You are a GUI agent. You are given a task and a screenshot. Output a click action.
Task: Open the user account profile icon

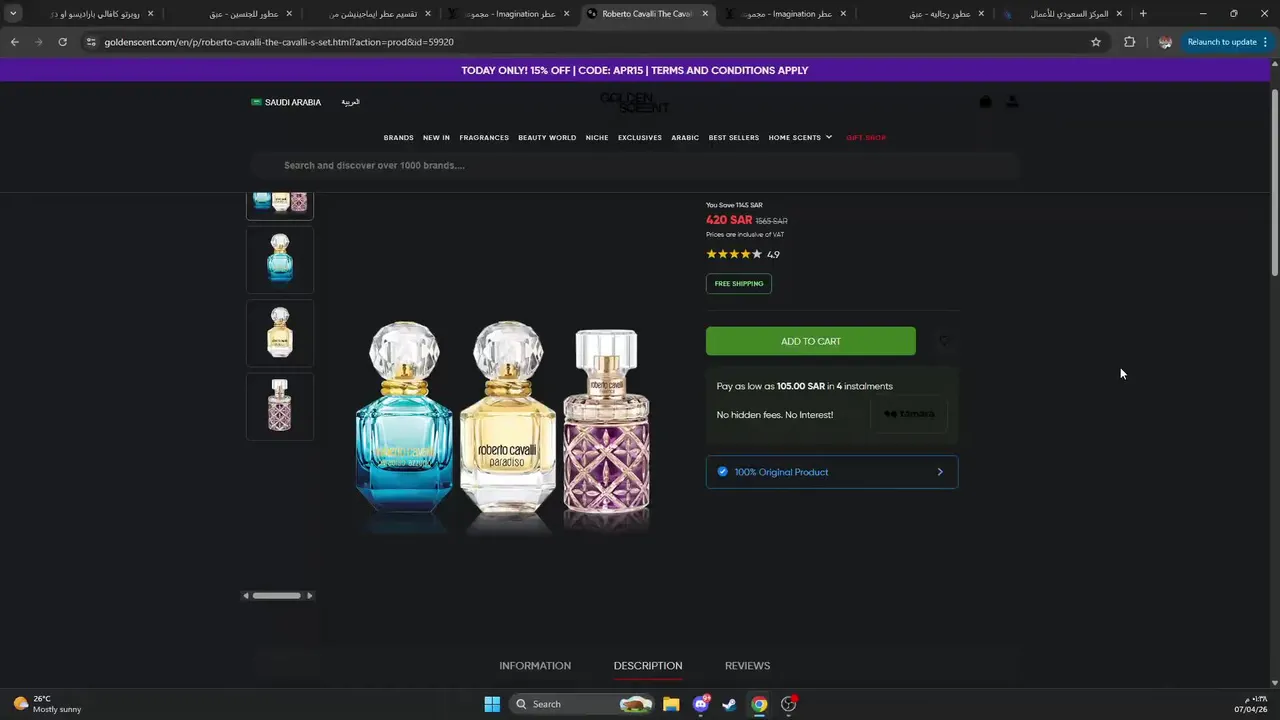(x=1012, y=102)
